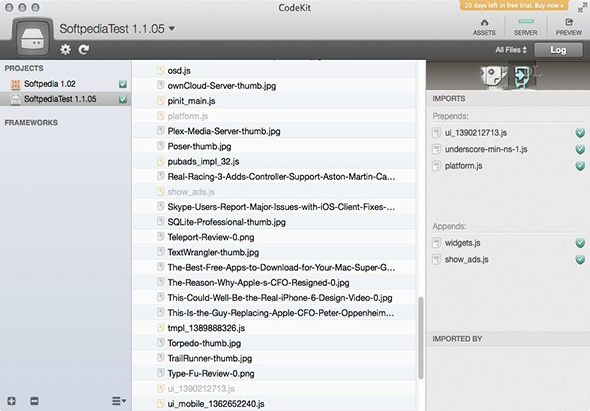Click the TrailRunner-thumb.jpg file icon
The width and height of the screenshot is (590, 411).
point(161,358)
